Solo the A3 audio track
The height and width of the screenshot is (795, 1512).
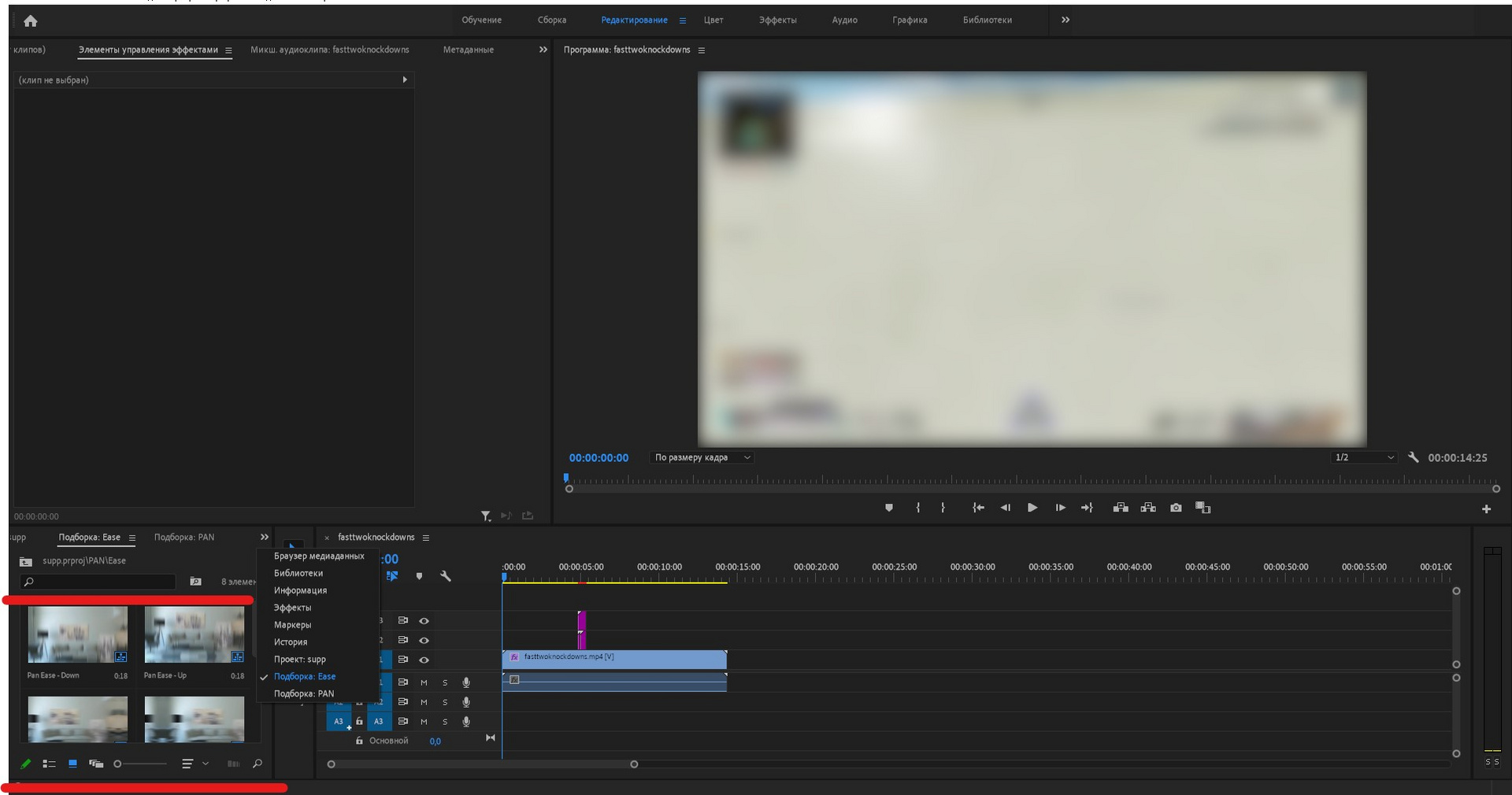(445, 722)
